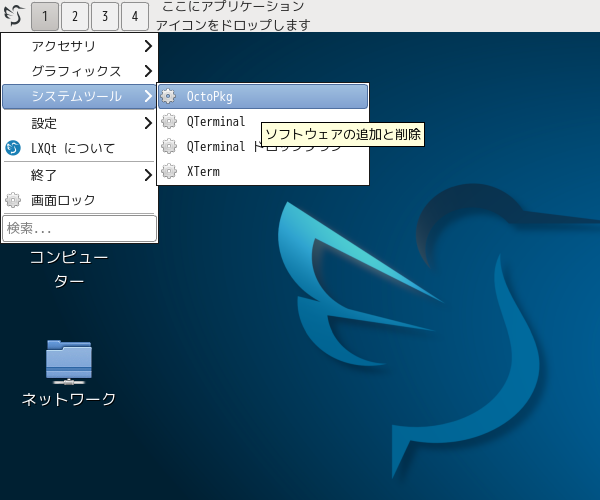This screenshot has width=600, height=500.
Task: Select the コンピューター desktop label
Action: (x=69, y=269)
